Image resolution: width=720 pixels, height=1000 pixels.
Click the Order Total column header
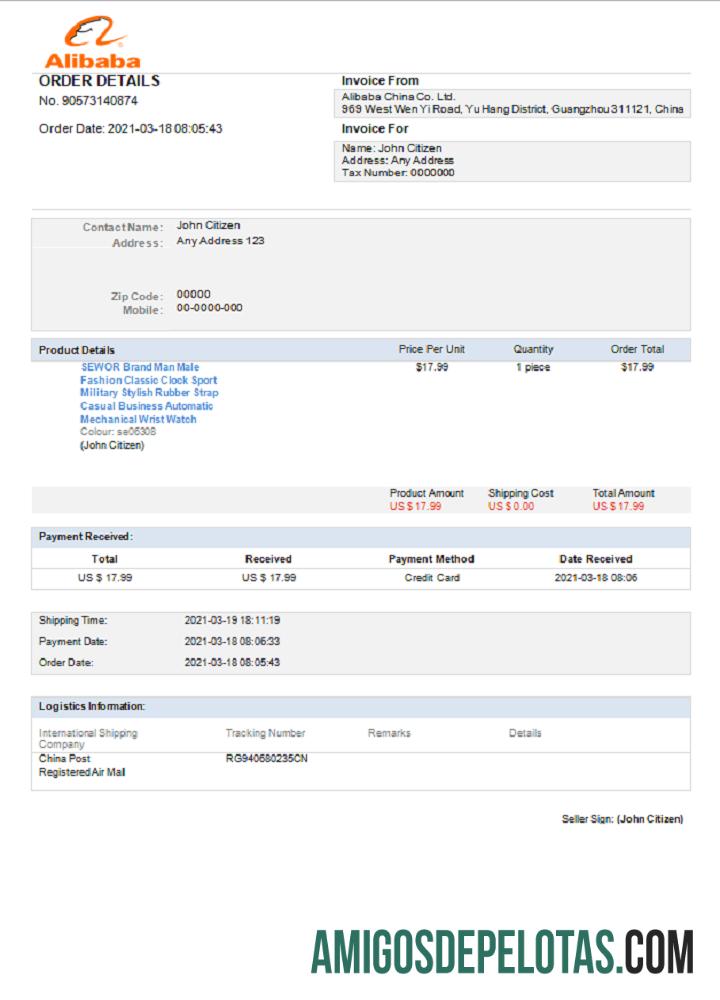[637, 350]
